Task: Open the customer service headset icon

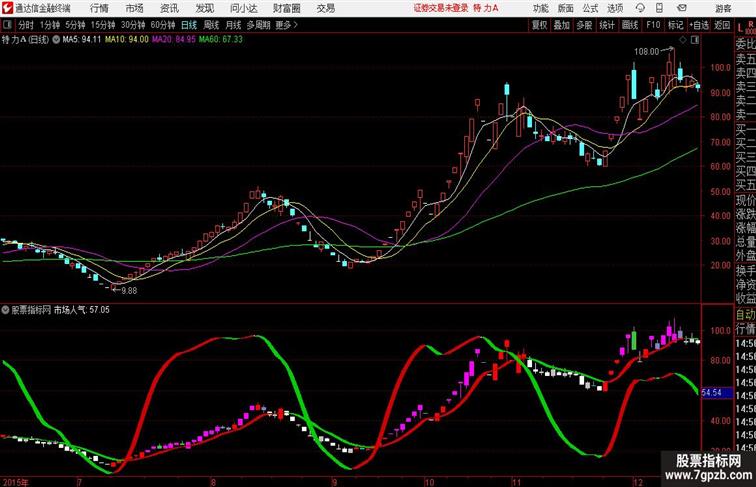Action: (x=640, y=8)
